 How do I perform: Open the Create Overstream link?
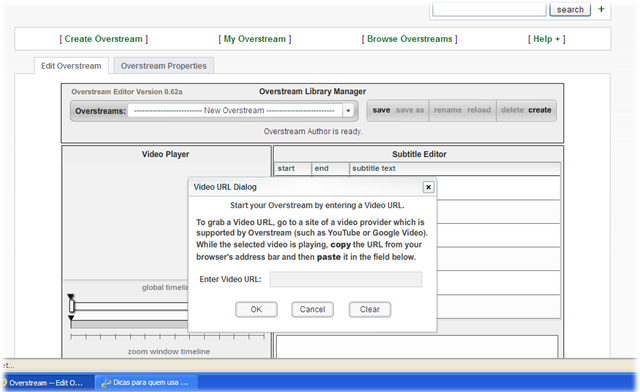click(104, 39)
